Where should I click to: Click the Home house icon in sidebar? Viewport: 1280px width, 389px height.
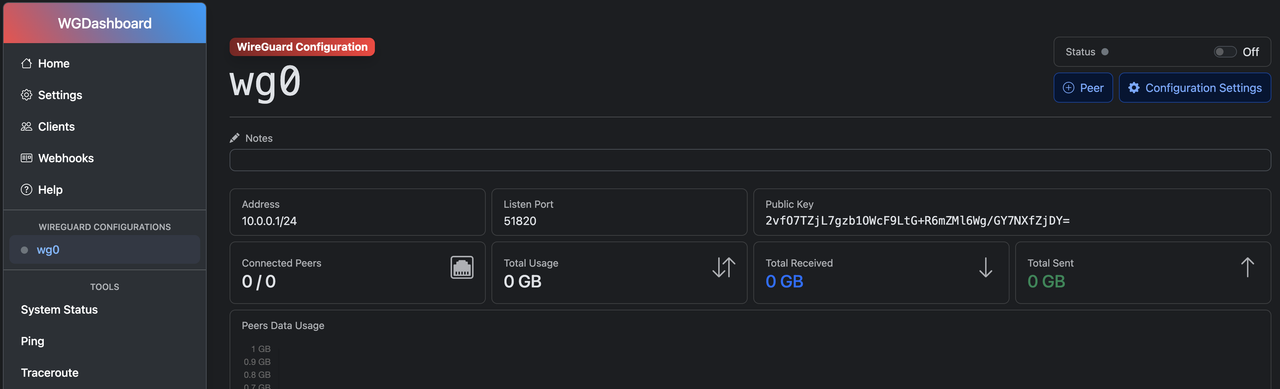click(27, 64)
